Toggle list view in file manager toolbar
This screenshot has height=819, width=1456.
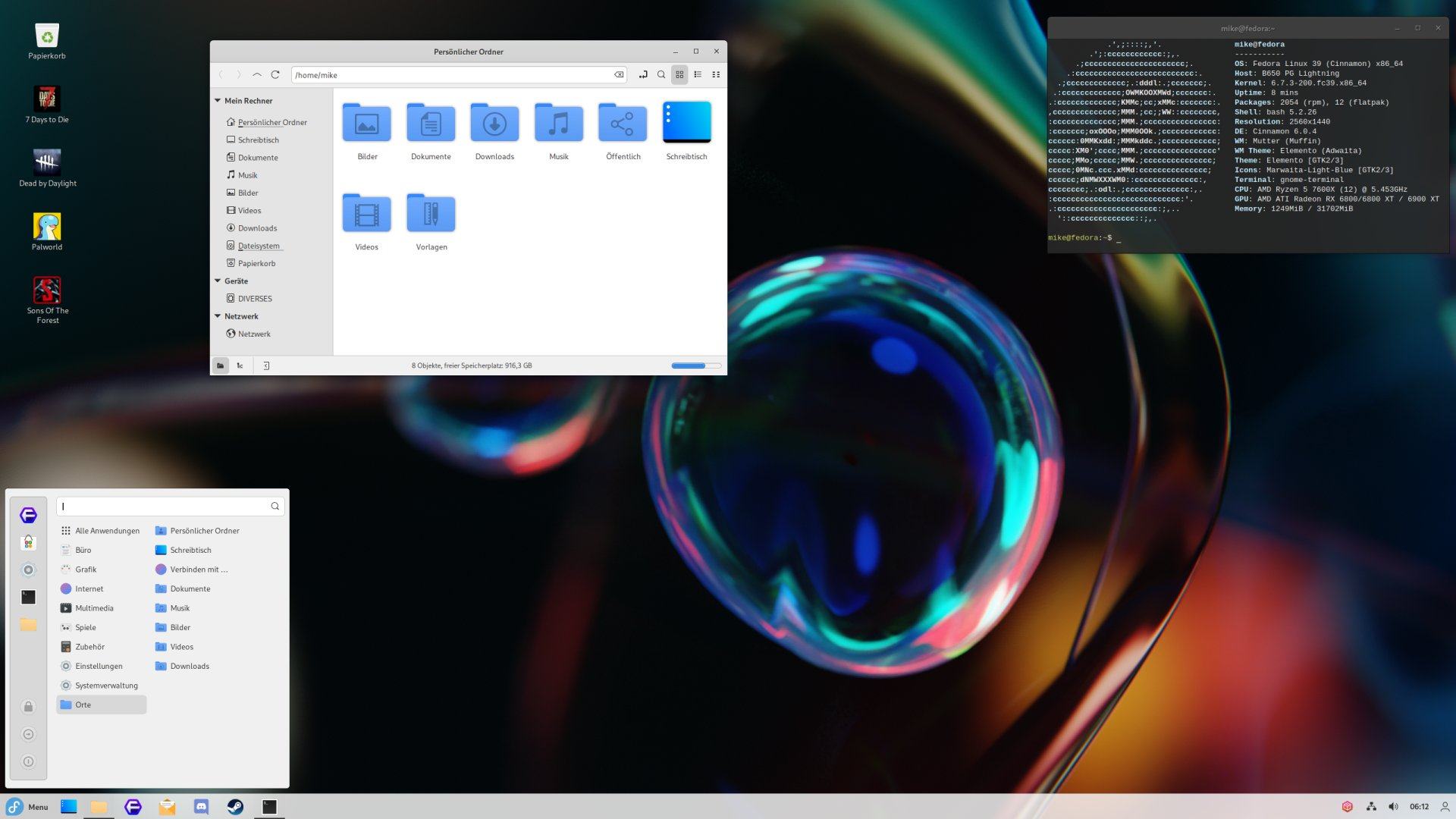(697, 74)
